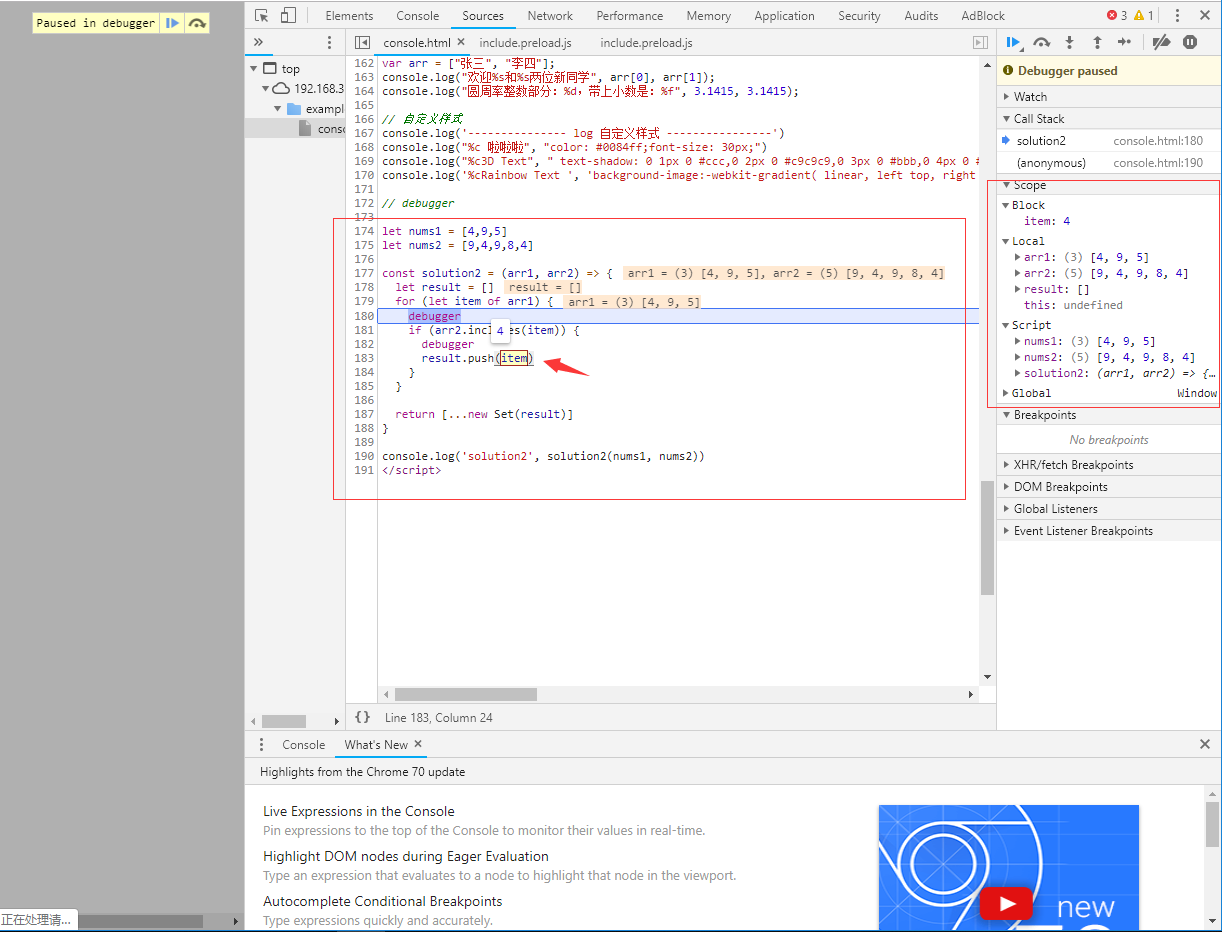Hide the file navigator pane icon
This screenshot has width=1222, height=932.
click(x=362, y=43)
